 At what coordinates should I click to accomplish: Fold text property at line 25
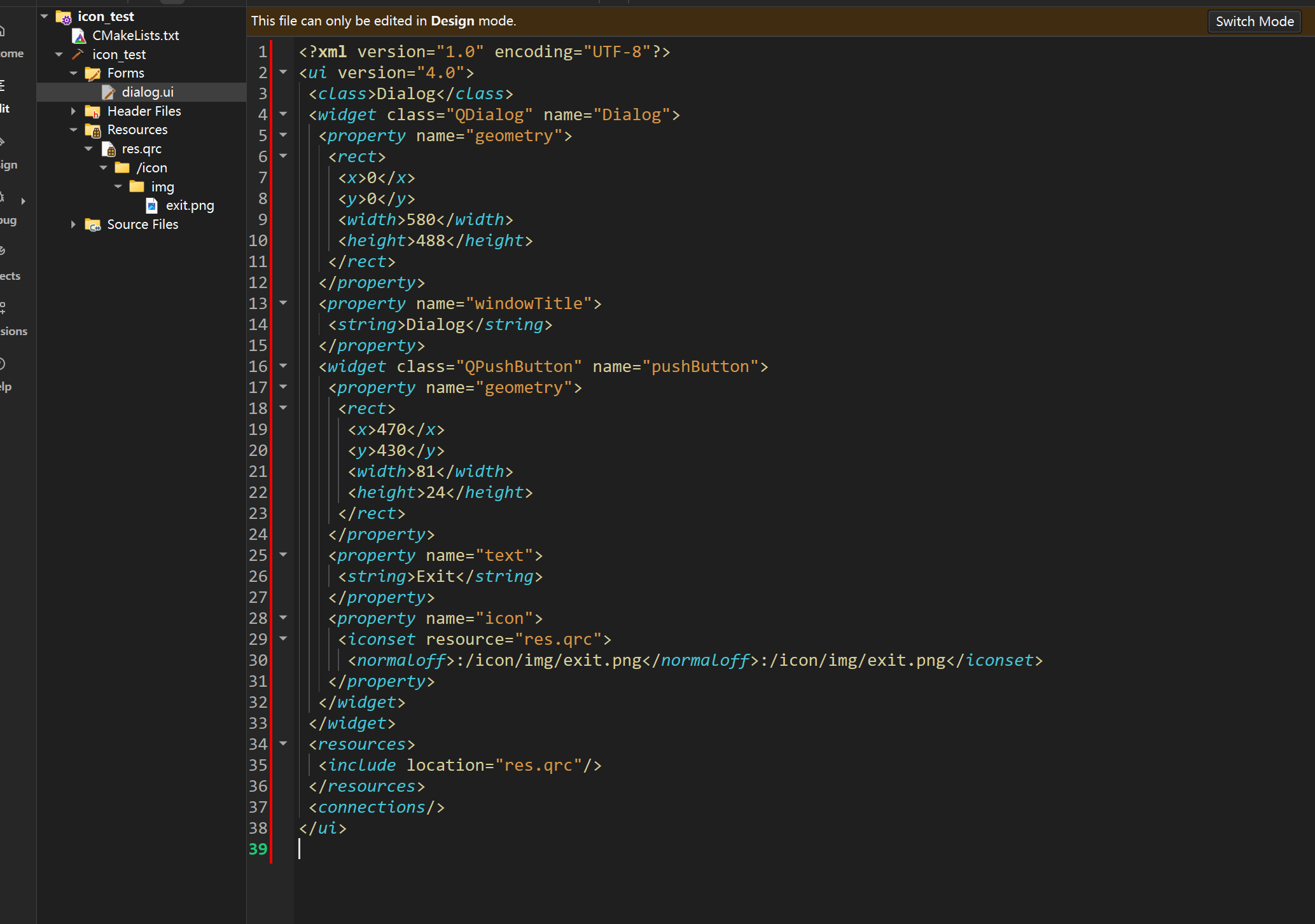tap(284, 555)
